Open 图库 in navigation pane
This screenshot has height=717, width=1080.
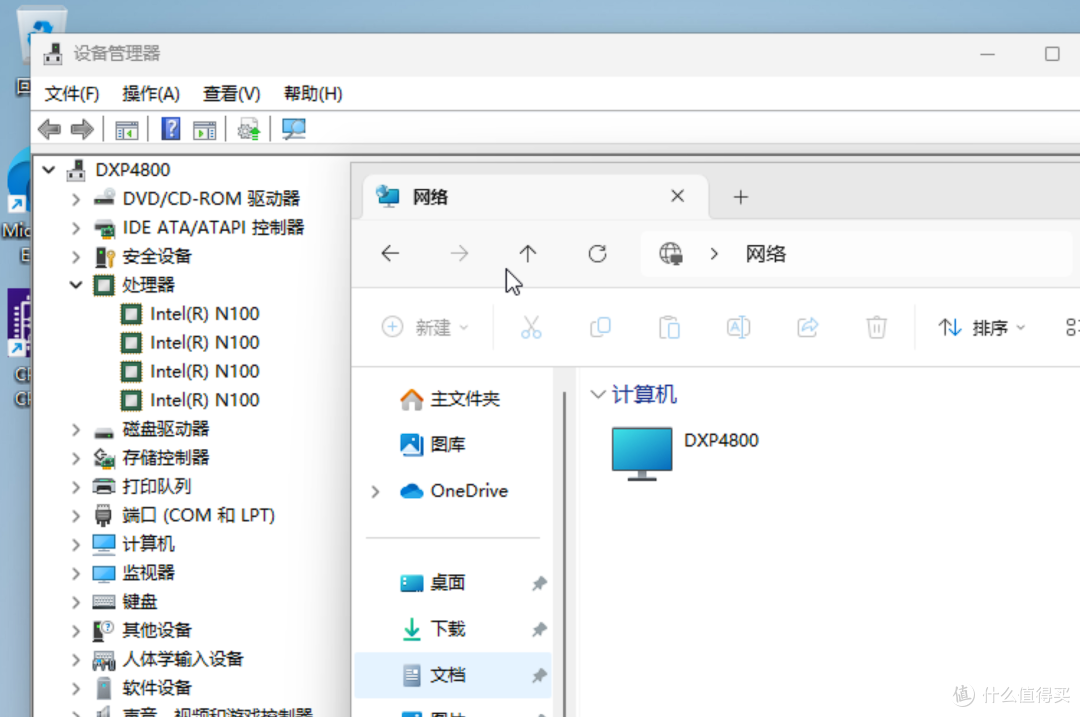click(x=433, y=444)
